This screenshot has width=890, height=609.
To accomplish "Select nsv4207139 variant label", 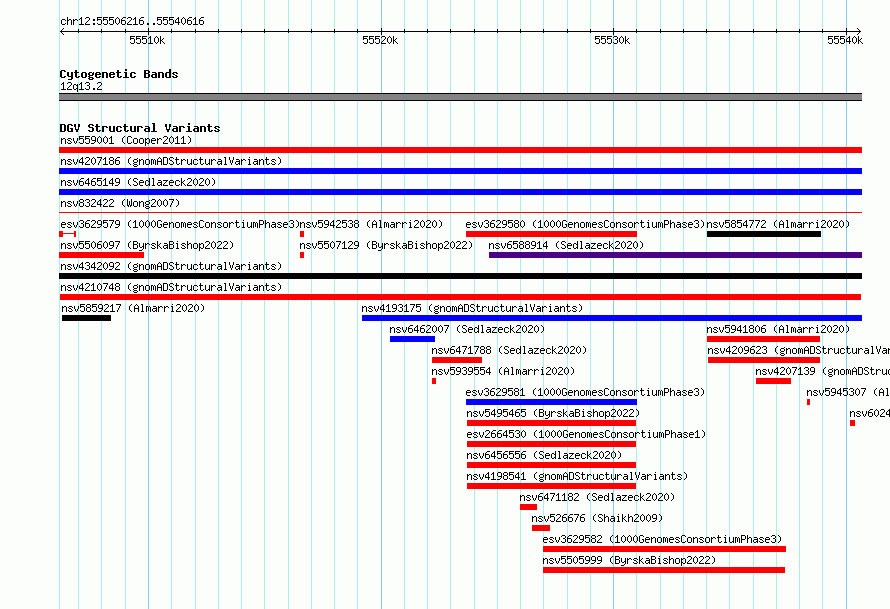I will coord(822,371).
